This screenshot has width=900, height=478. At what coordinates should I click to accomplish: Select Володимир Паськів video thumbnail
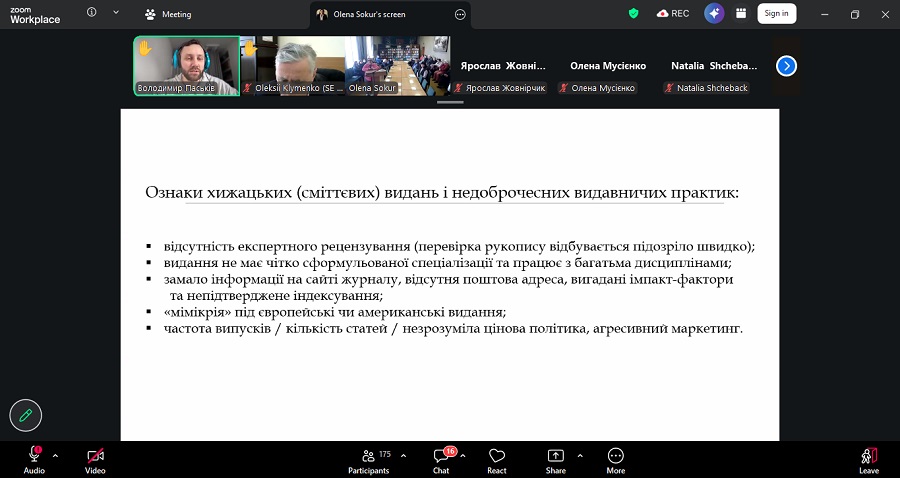187,66
